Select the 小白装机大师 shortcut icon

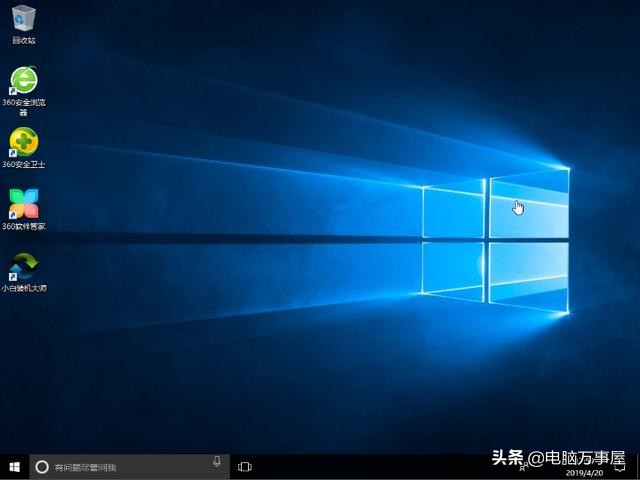point(24,272)
